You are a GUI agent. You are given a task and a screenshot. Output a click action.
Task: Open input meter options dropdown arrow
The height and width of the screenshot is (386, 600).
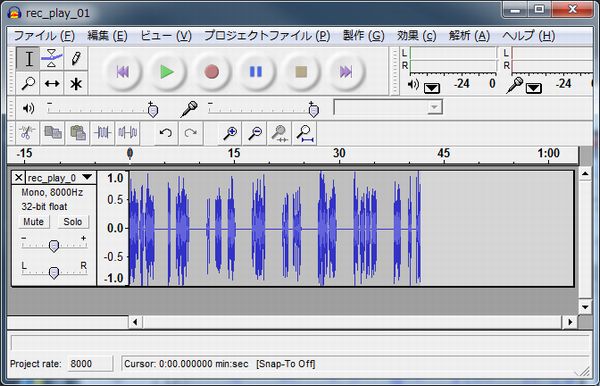coord(533,88)
